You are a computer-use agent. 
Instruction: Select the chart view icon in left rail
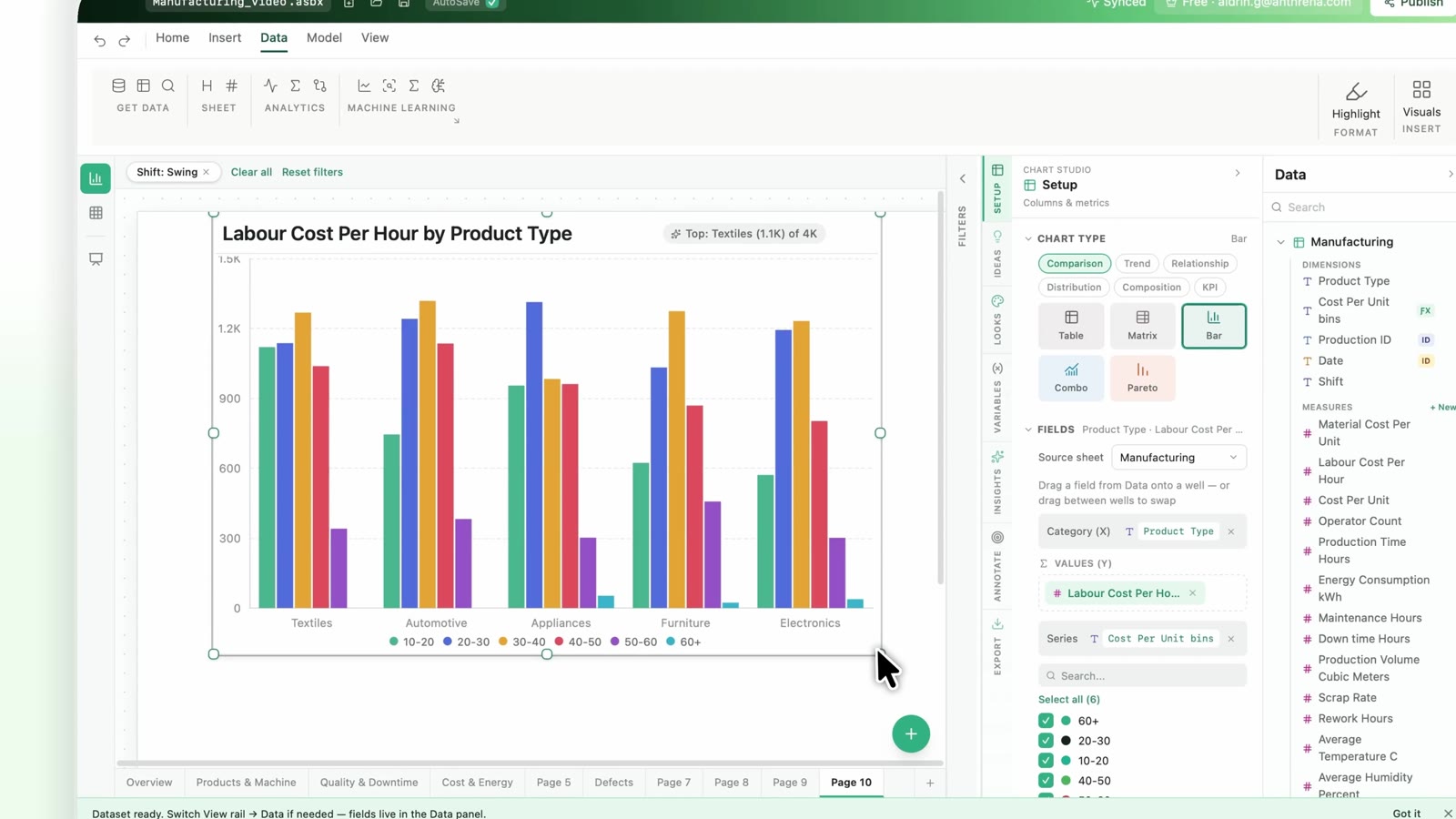[96, 178]
